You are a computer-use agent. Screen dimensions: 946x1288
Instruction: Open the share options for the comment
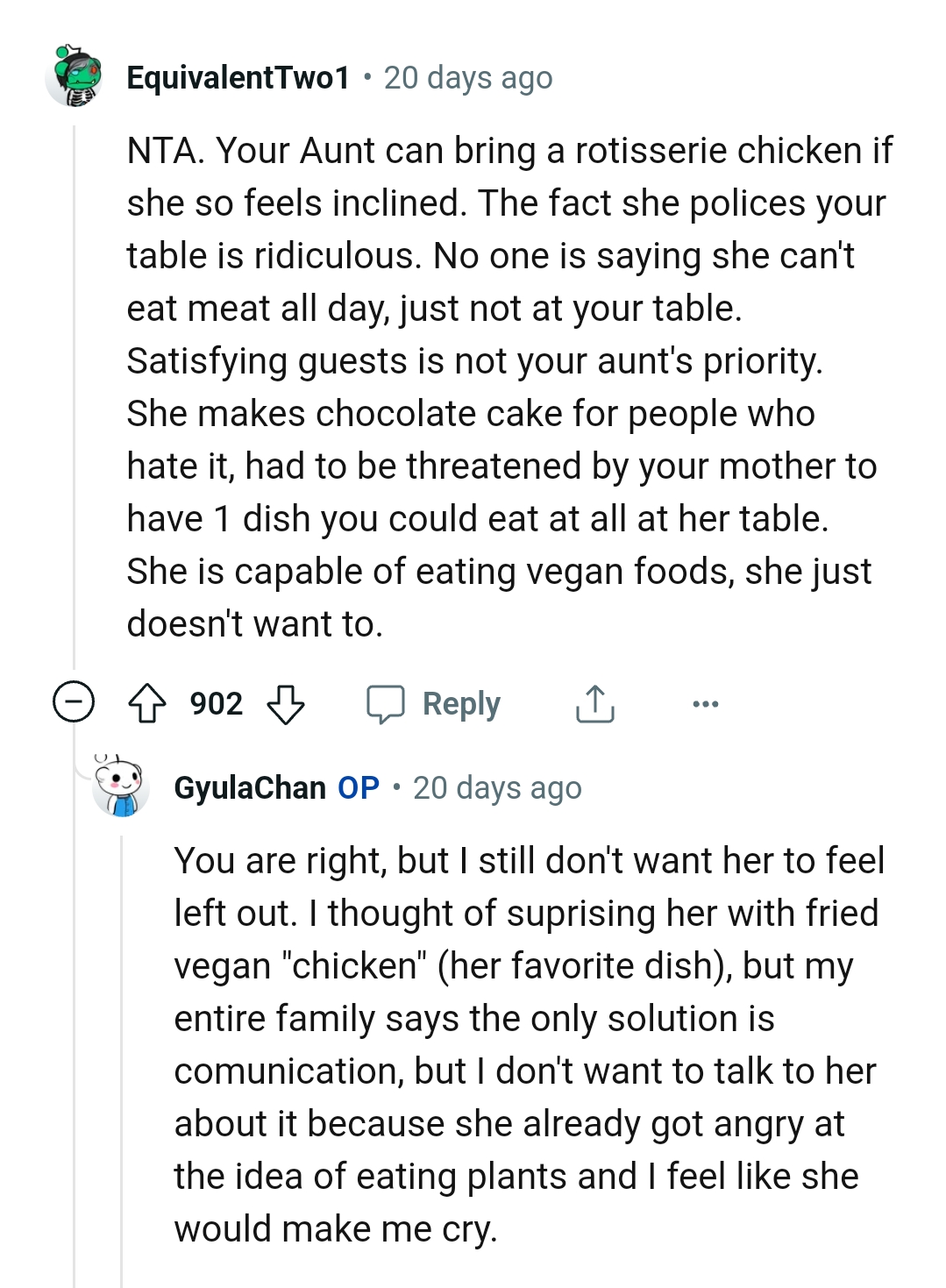click(594, 702)
